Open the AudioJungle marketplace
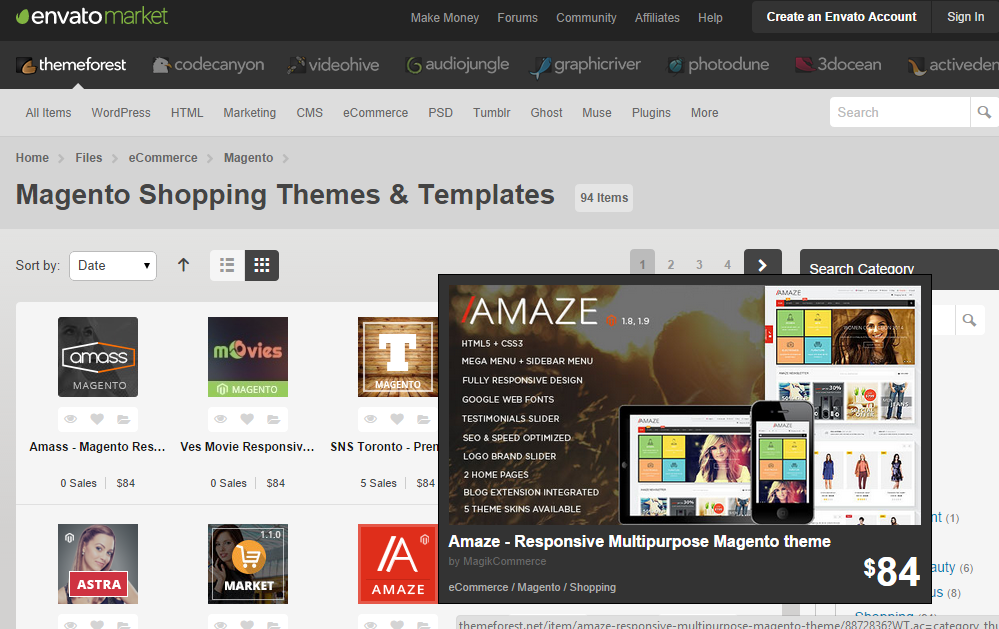The height and width of the screenshot is (629, 999). pos(457,65)
